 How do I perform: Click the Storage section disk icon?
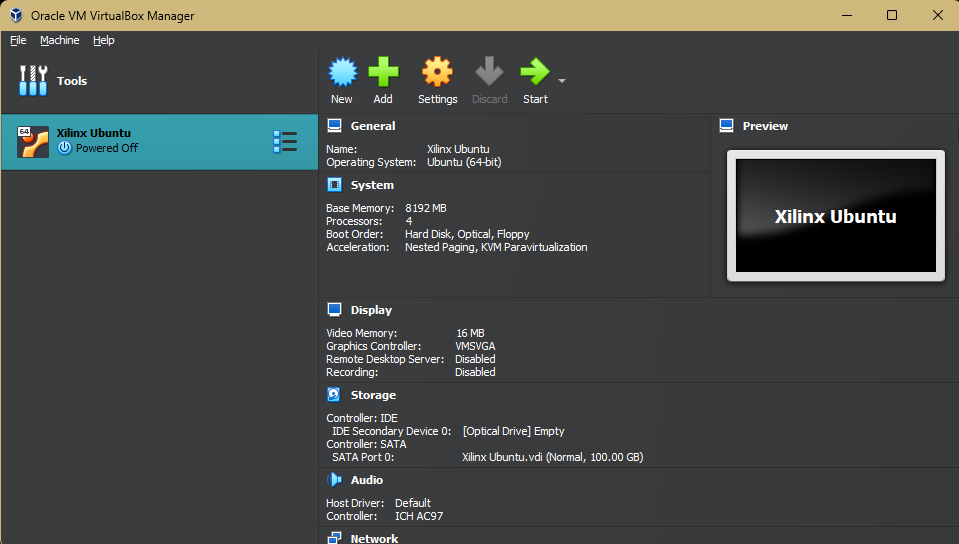tap(334, 395)
